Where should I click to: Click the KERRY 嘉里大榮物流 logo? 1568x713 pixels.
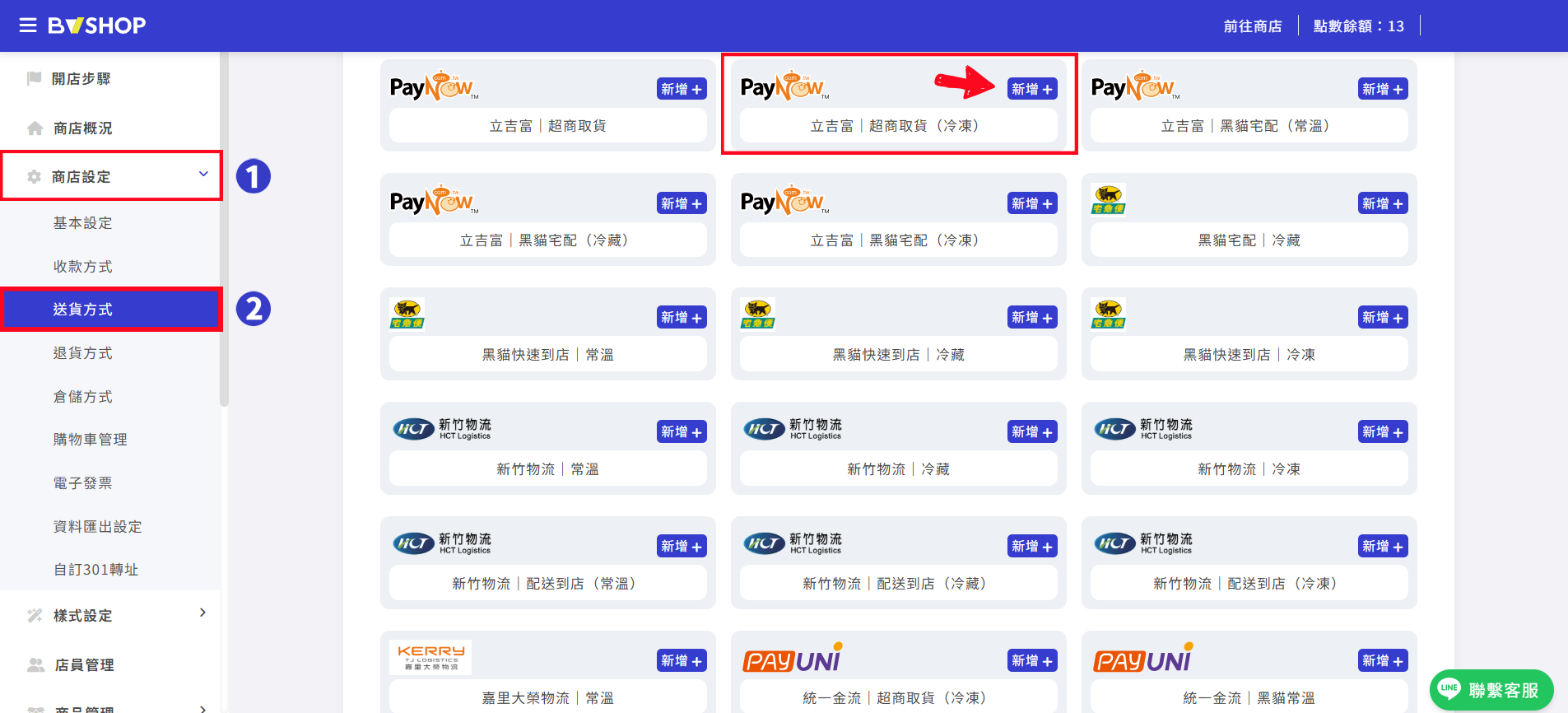click(430, 657)
